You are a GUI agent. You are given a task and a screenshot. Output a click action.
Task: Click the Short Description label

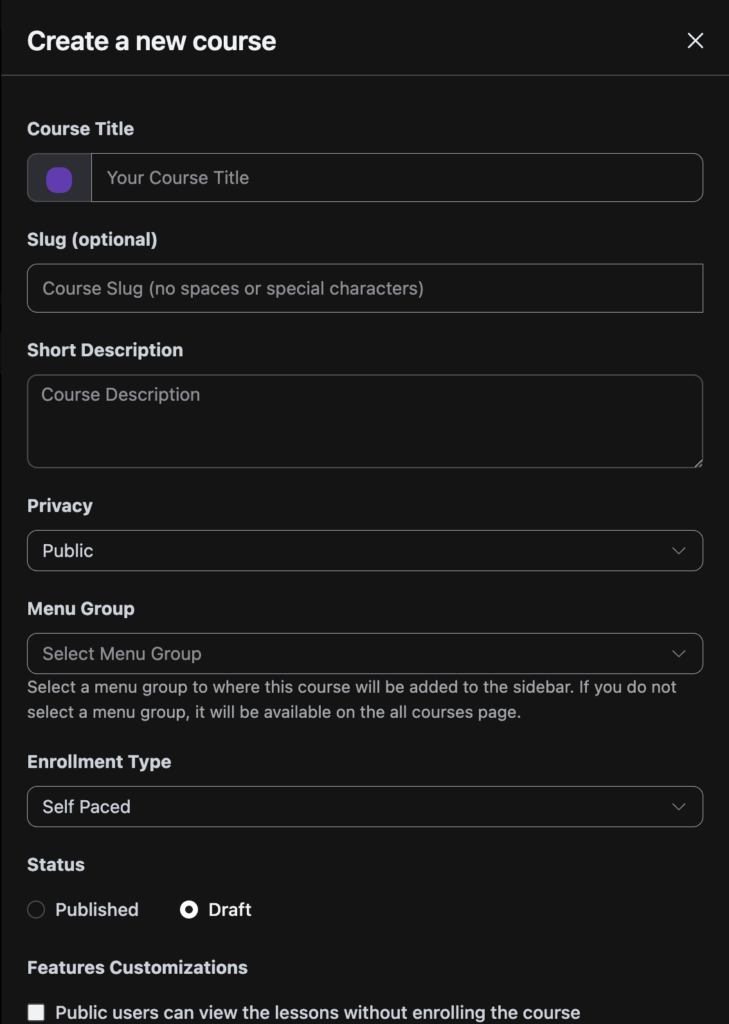point(105,351)
